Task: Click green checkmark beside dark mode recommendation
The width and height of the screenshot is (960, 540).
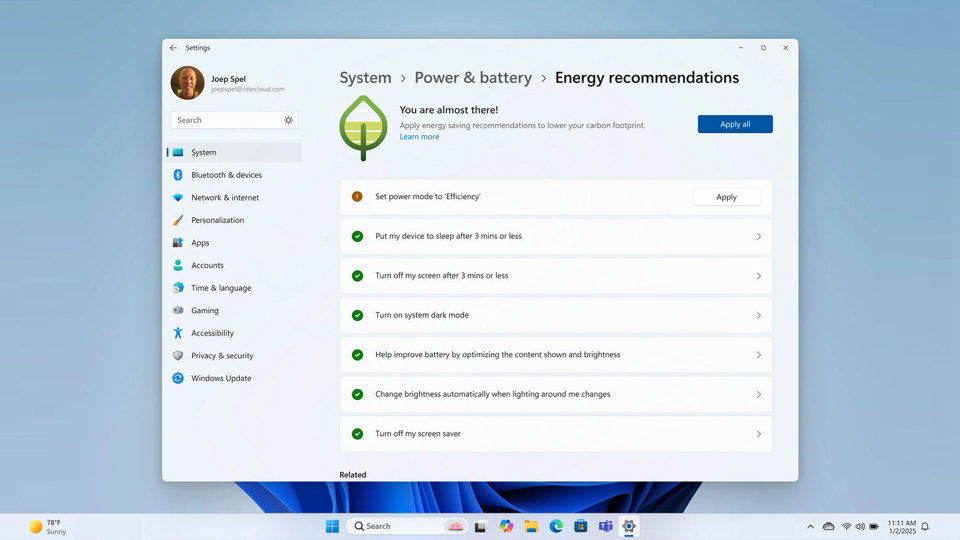Action: pos(358,315)
